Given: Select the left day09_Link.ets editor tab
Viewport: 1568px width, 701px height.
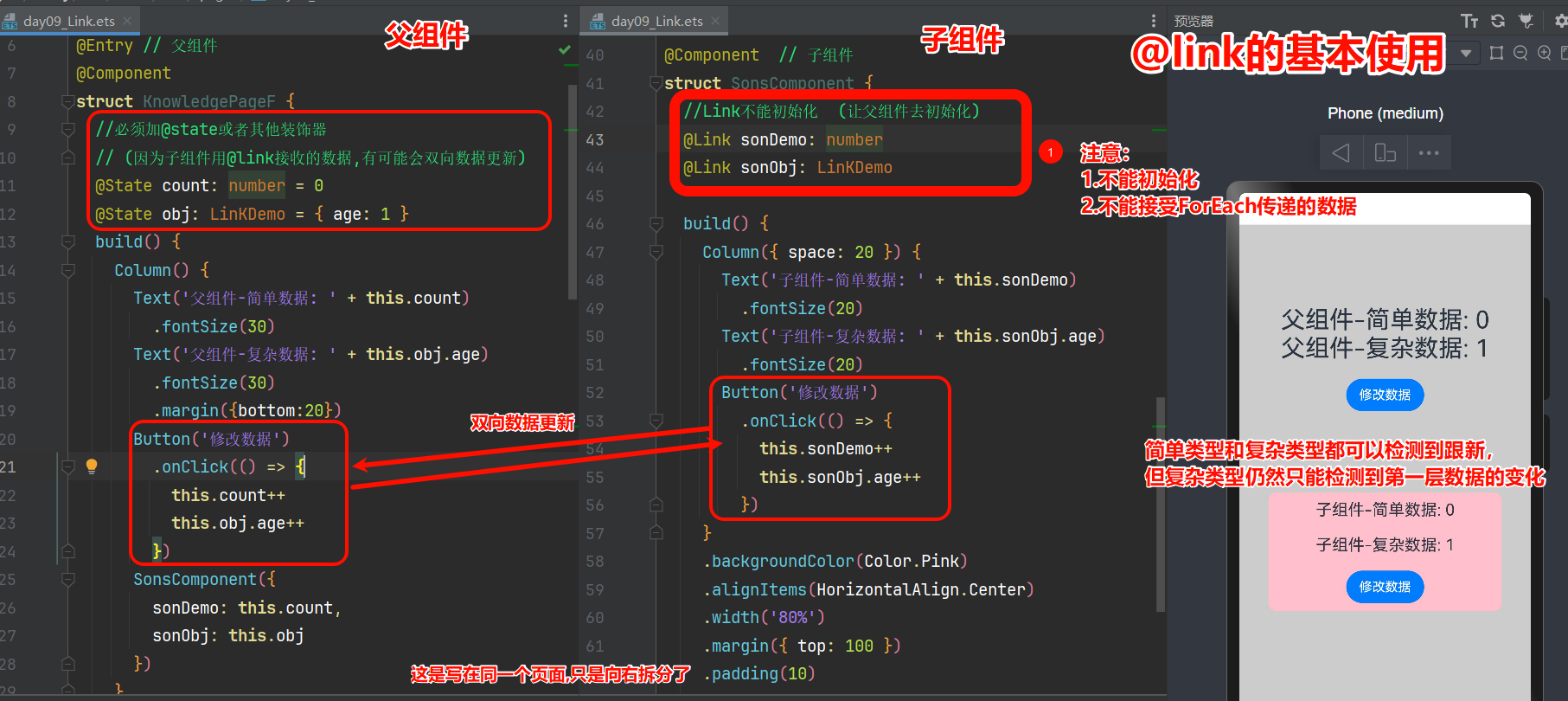Looking at the screenshot, I should click(x=68, y=21).
